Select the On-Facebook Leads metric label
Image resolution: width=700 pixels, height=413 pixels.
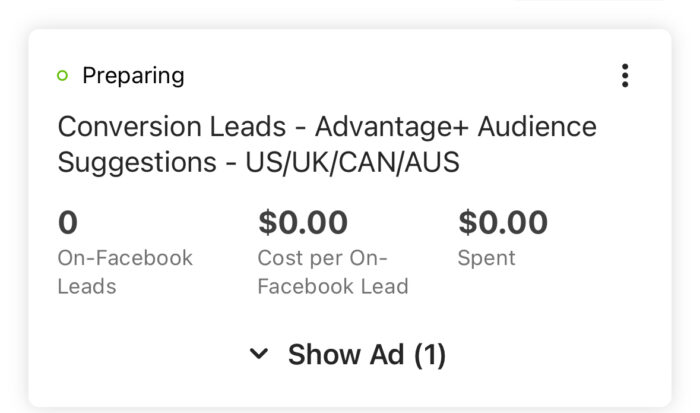pos(125,272)
